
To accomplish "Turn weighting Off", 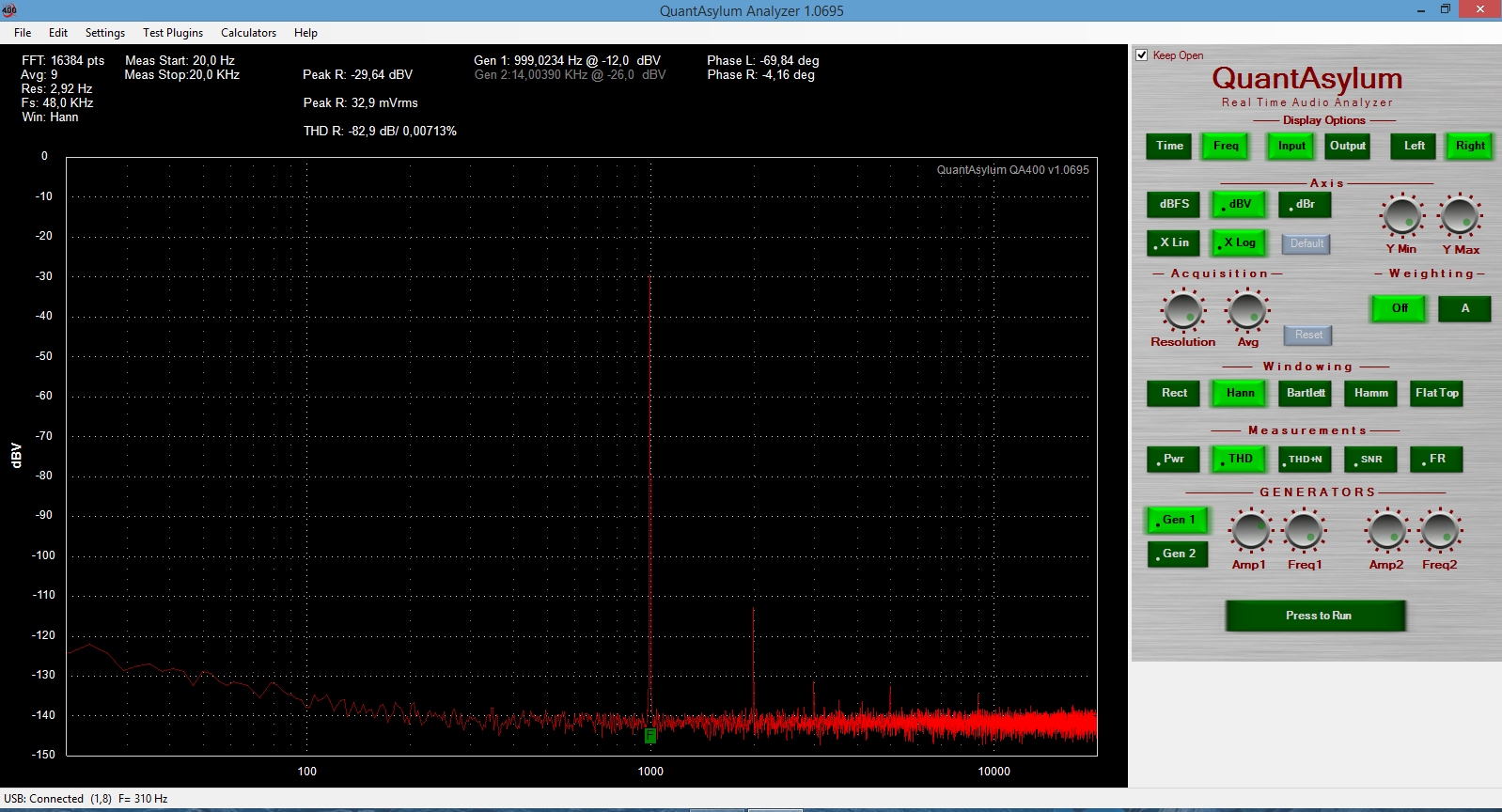I will coord(1400,308).
